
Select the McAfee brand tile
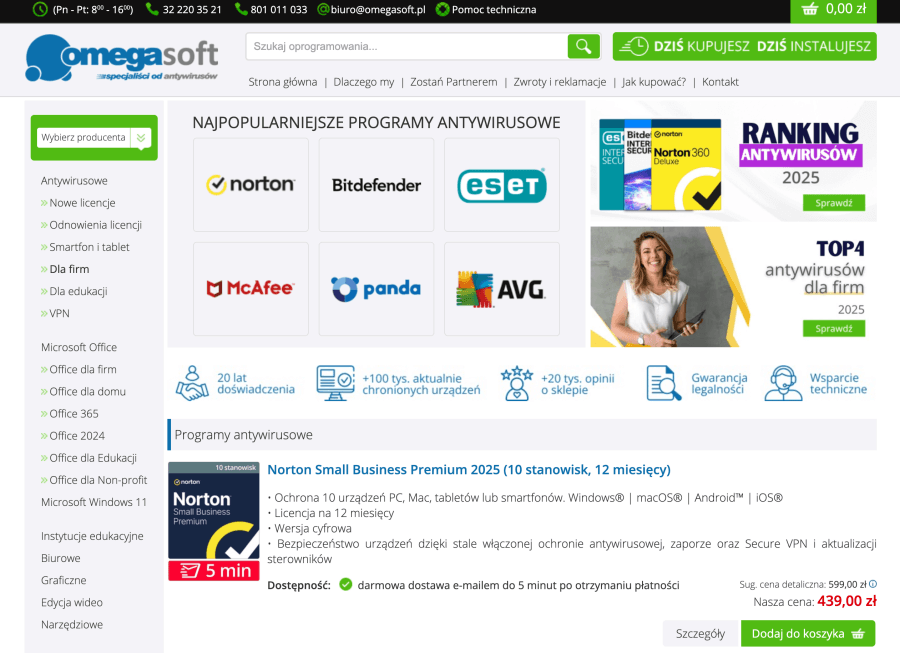250,288
